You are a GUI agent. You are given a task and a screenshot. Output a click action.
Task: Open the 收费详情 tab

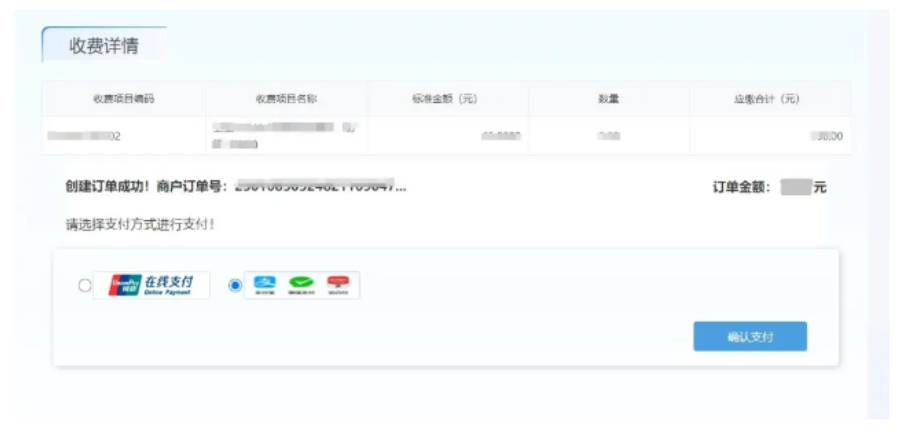pos(103,46)
